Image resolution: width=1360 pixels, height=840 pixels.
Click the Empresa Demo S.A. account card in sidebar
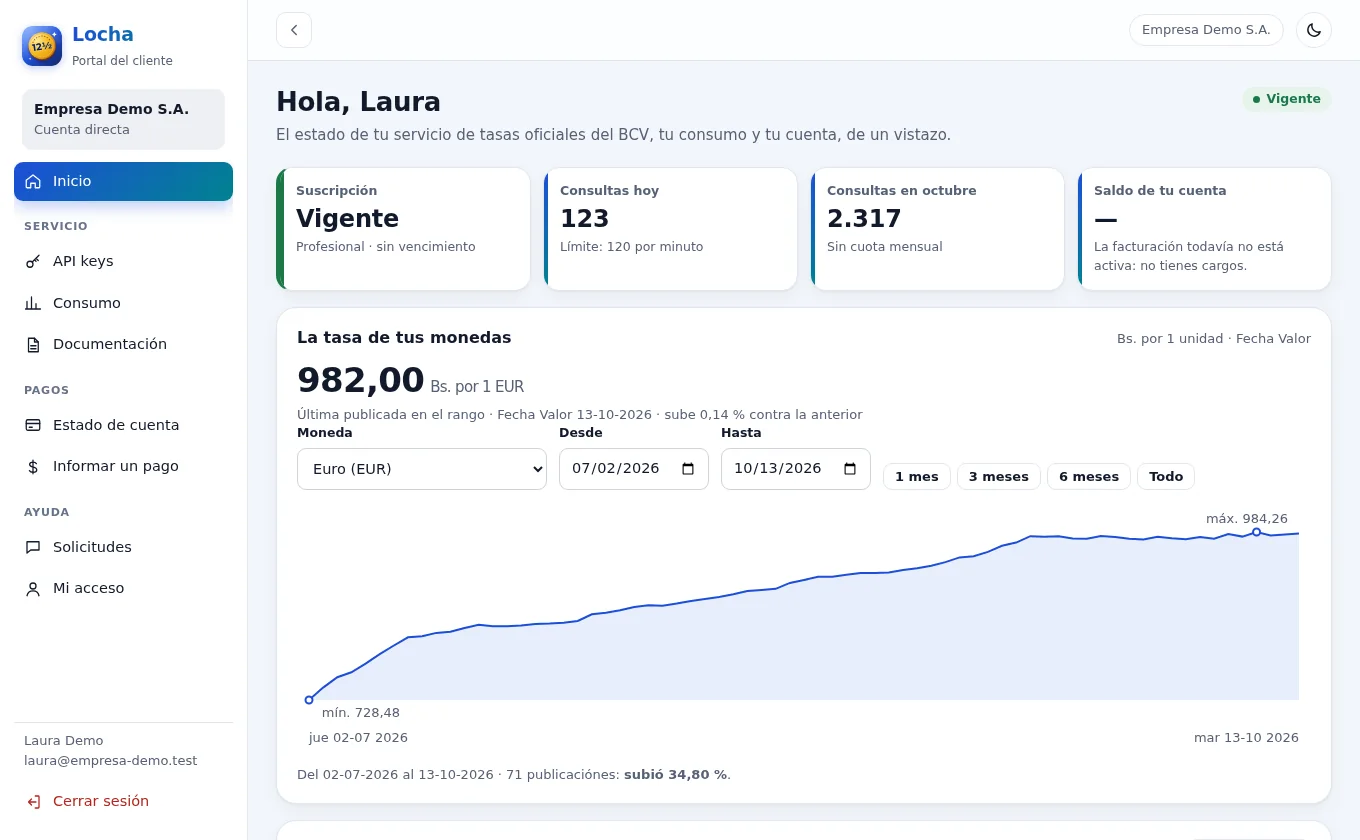(123, 119)
